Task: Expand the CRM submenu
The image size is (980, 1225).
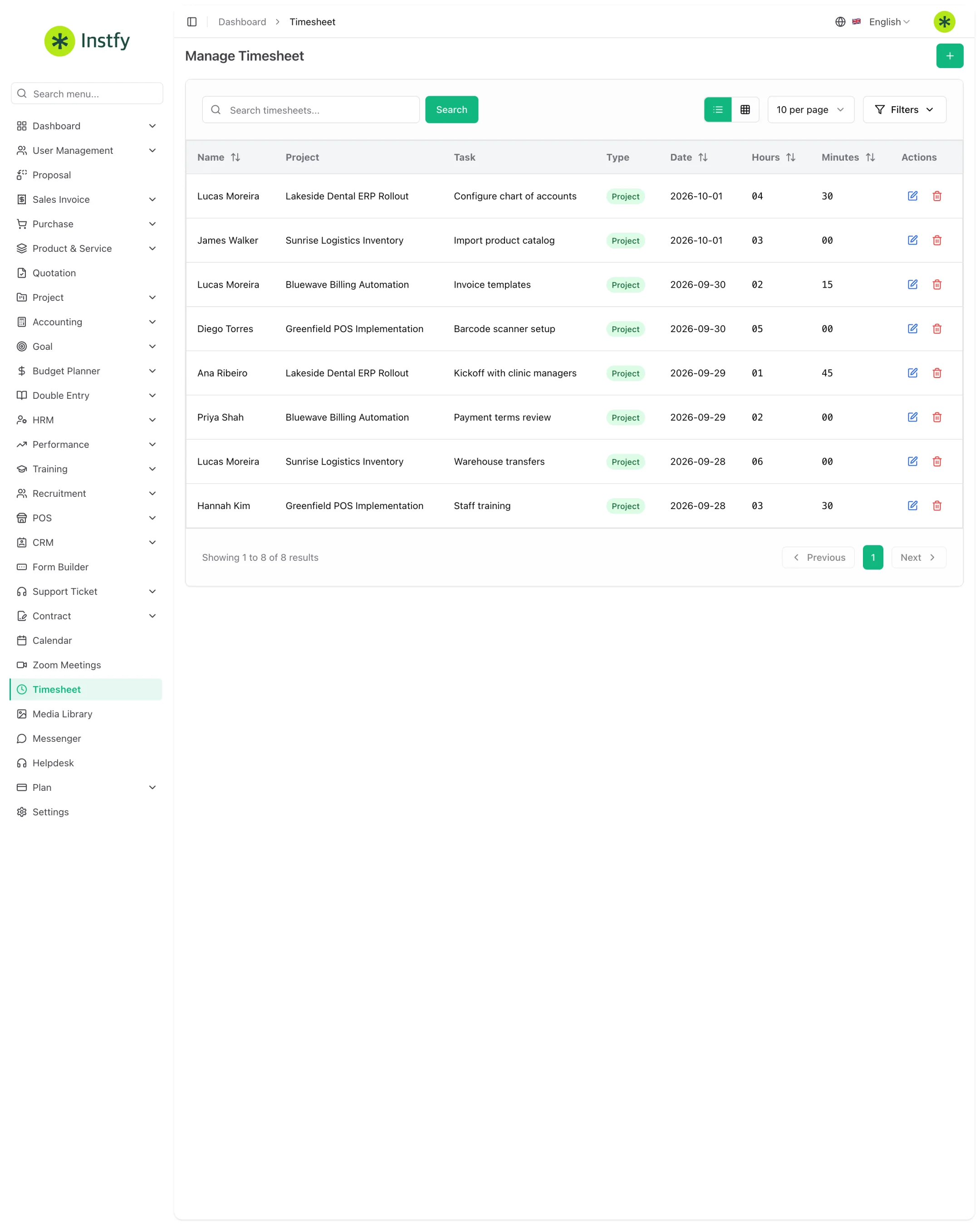Action: click(86, 543)
